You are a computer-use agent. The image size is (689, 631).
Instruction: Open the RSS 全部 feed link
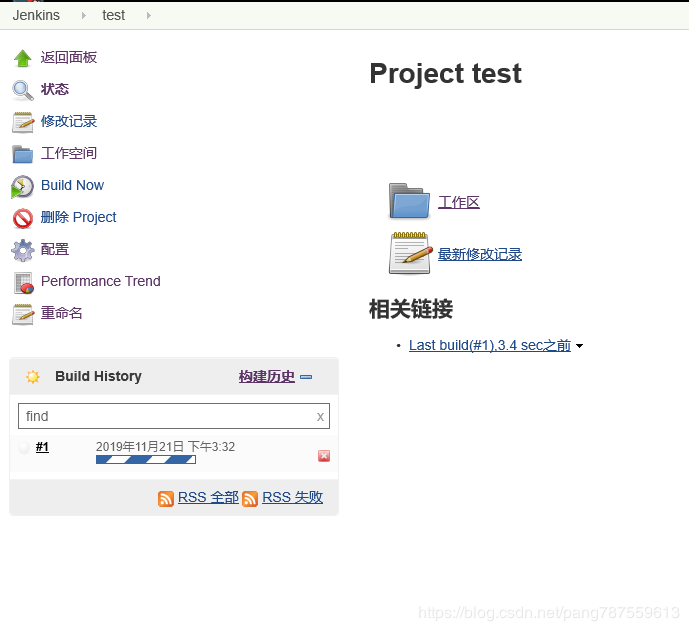[208, 497]
